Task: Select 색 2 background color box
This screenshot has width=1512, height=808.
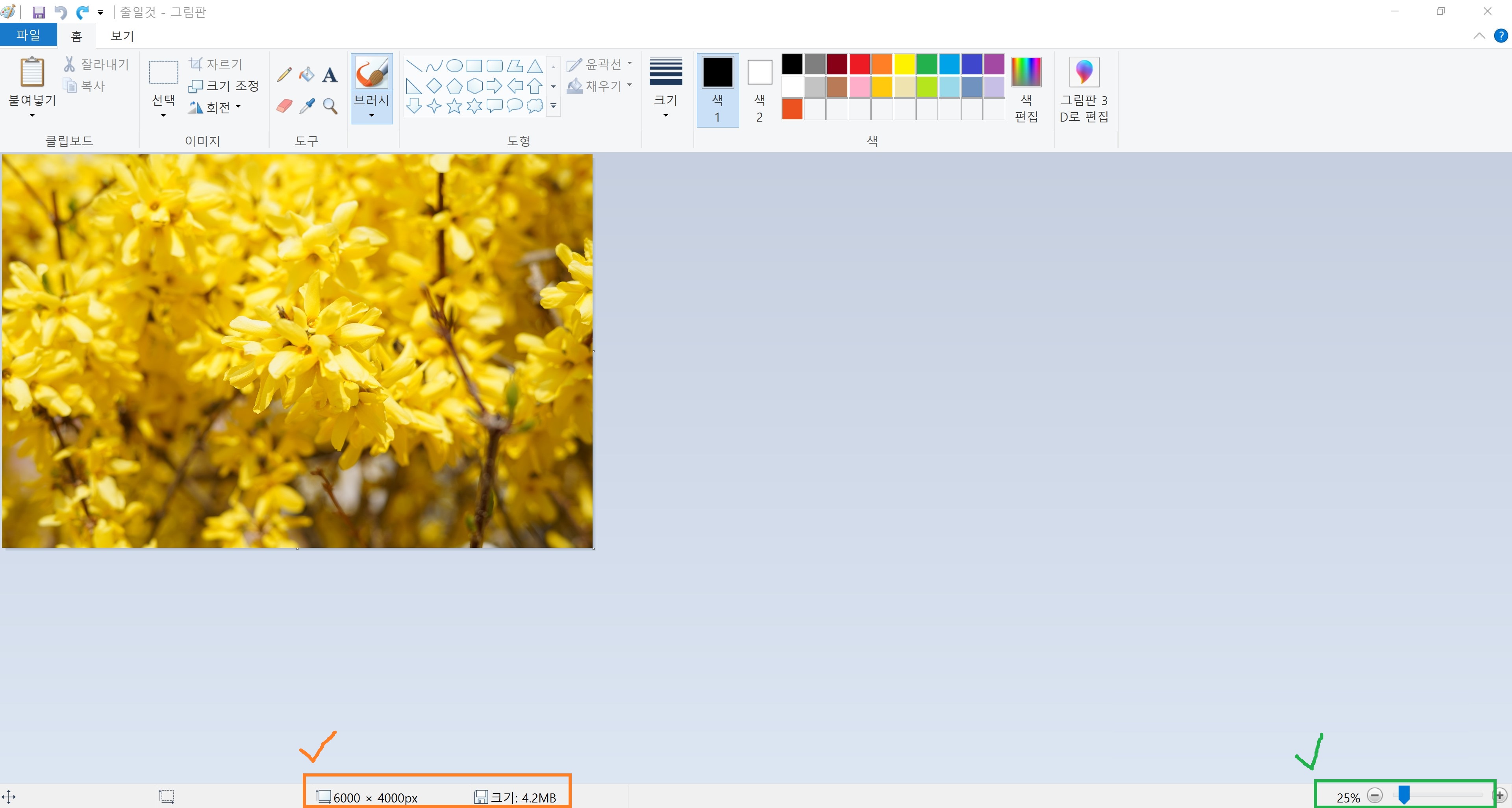Action: [759, 89]
